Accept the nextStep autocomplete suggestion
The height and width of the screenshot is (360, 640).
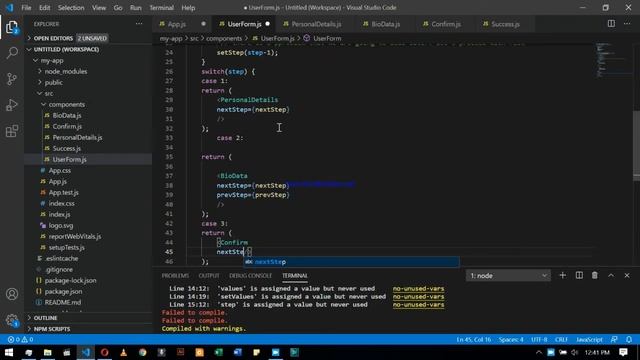click(x=351, y=262)
